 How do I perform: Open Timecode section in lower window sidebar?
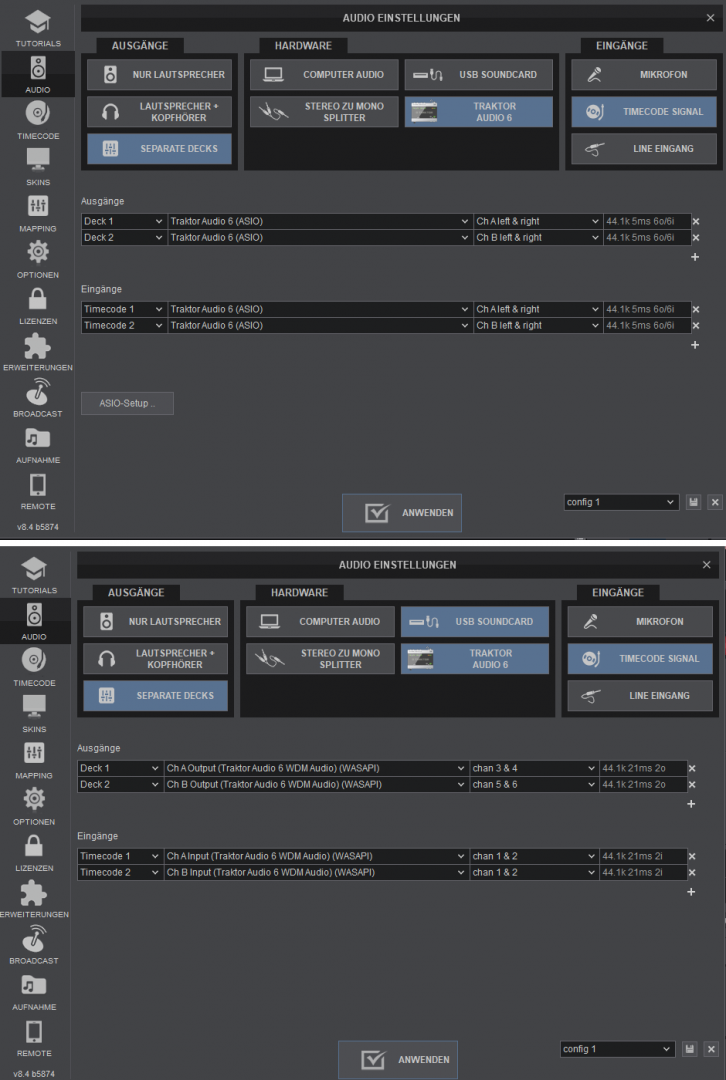point(34,667)
